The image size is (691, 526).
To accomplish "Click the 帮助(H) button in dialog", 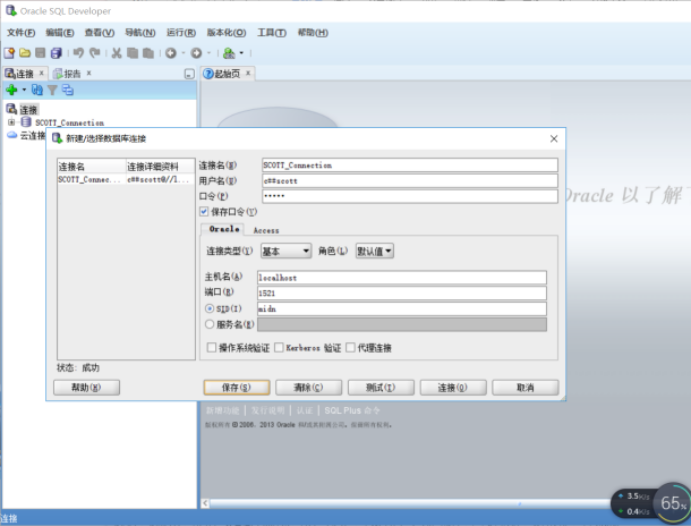I will (x=86, y=388).
